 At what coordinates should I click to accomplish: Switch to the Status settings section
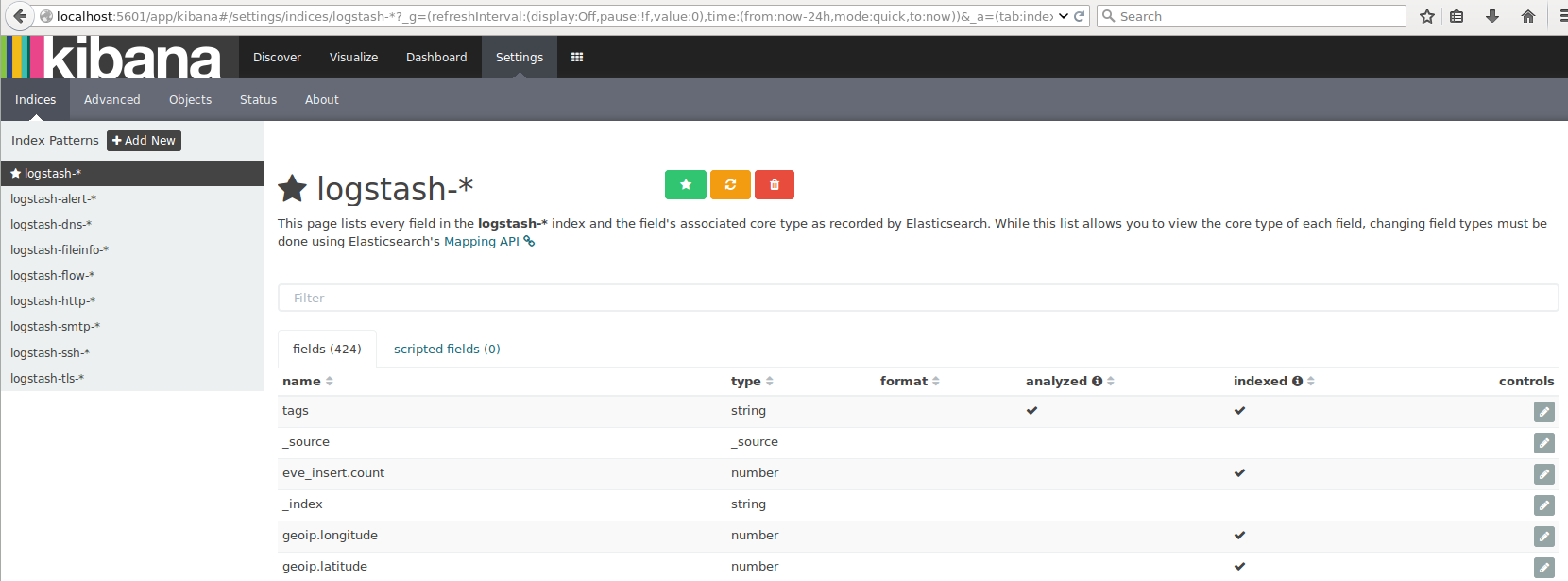[258, 100]
